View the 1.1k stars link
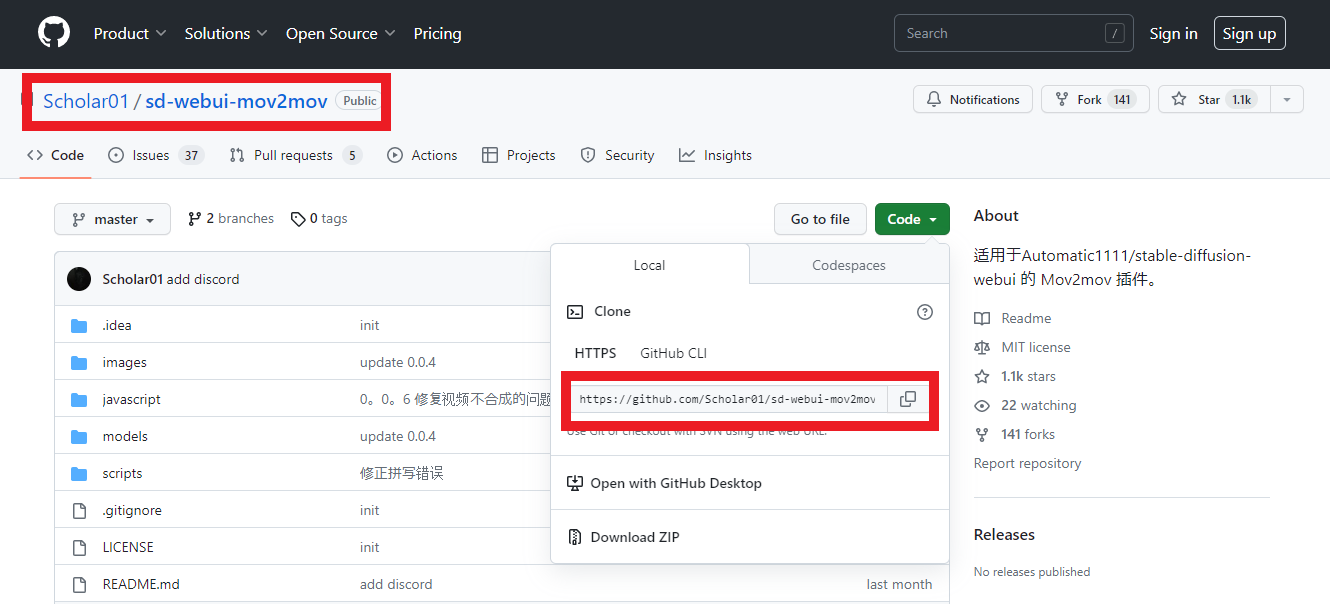The image size is (1330, 604). (1015, 376)
